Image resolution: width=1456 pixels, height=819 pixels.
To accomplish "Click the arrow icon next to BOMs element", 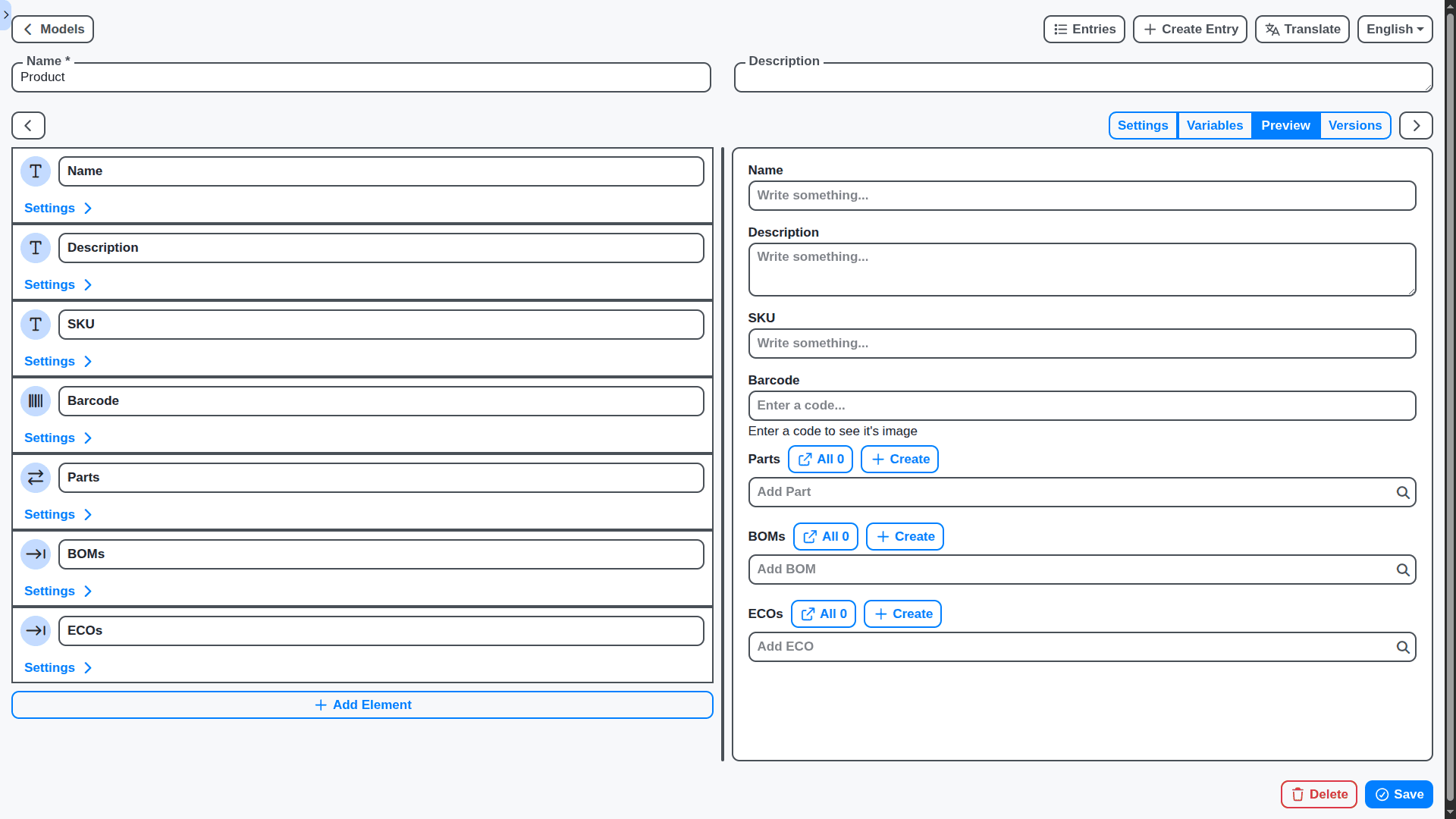I will (x=35, y=554).
